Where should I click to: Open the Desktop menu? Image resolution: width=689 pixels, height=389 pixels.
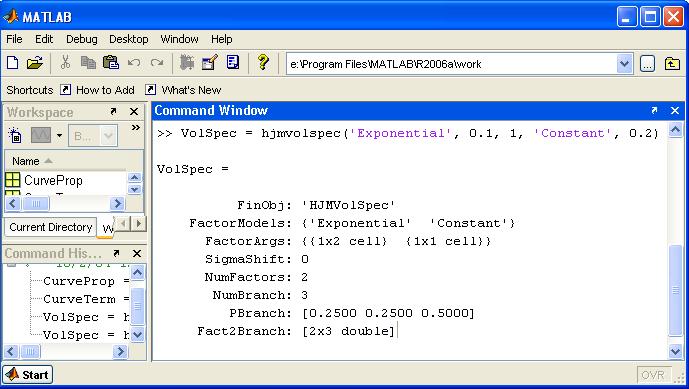pos(129,39)
